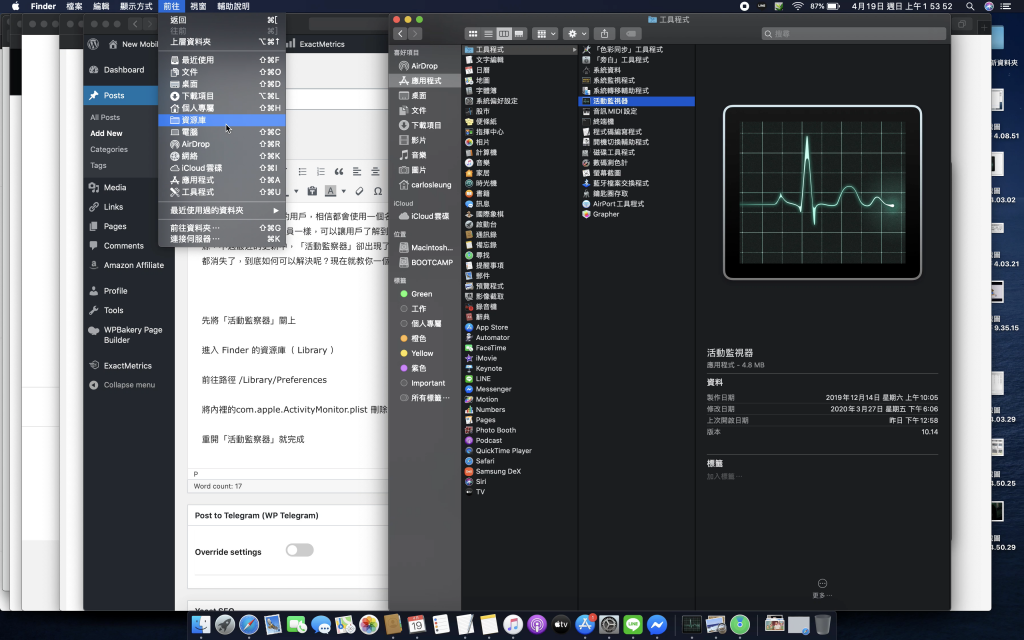This screenshot has height=640, width=1024.
Task: Select AirDrop in Finder sidebar
Action: coord(424,66)
